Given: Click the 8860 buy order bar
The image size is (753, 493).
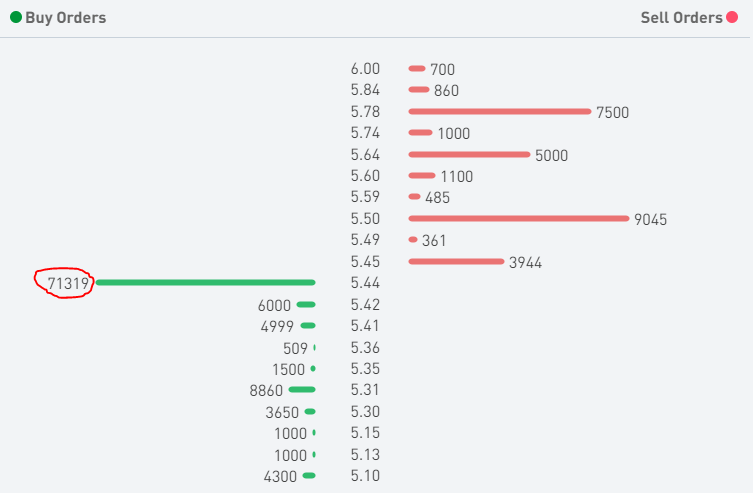Looking at the screenshot, I should coord(301,390).
